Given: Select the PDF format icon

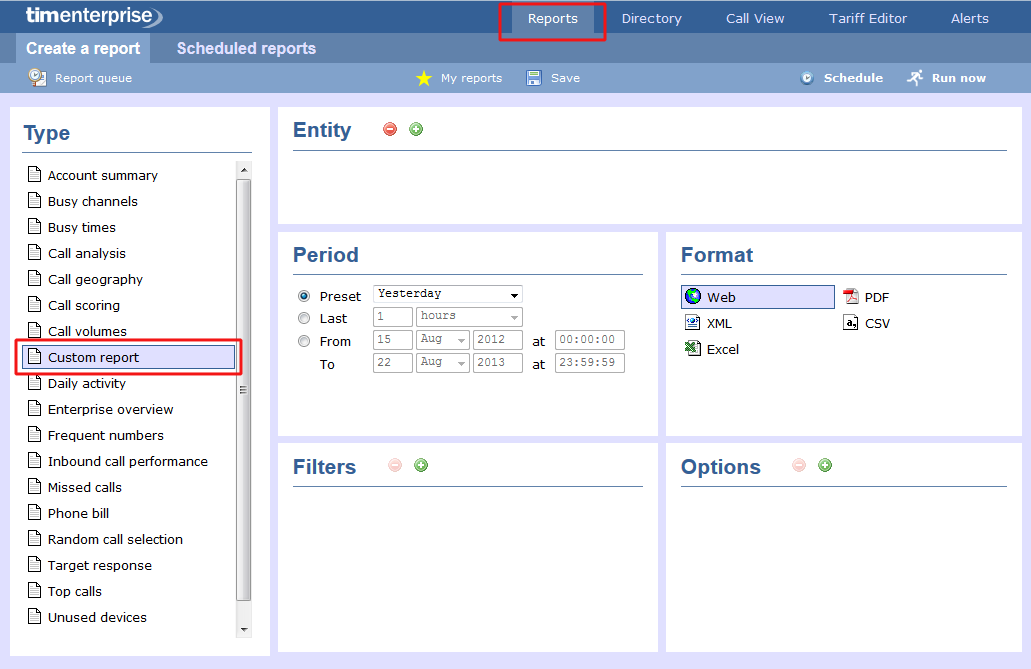Looking at the screenshot, I should (851, 297).
